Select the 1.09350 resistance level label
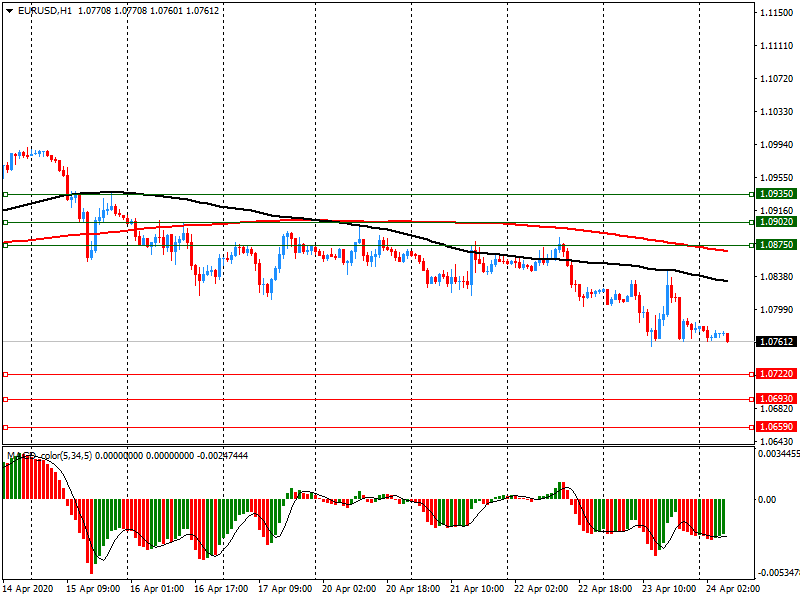800x600 pixels. tap(776, 194)
